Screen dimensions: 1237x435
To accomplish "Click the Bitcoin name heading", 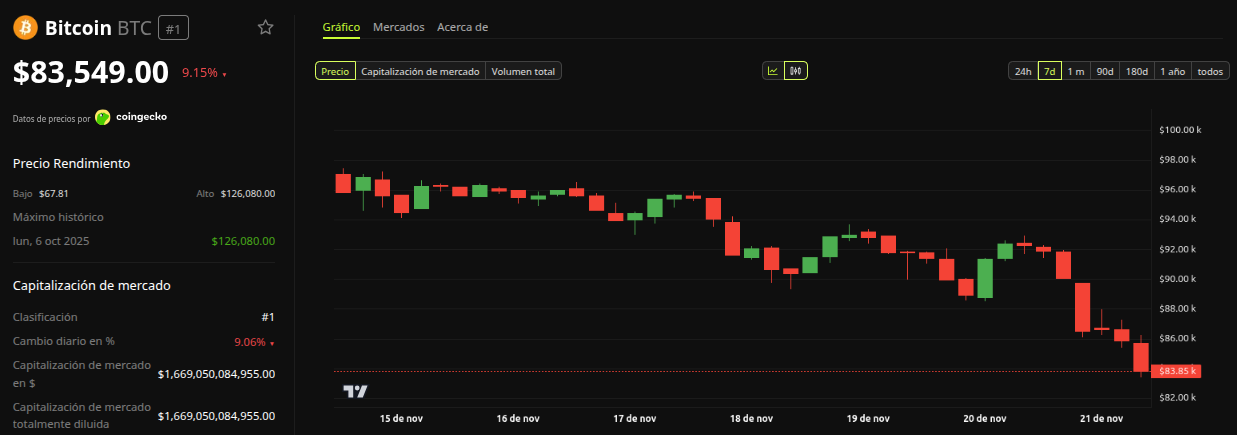I will 78,28.
